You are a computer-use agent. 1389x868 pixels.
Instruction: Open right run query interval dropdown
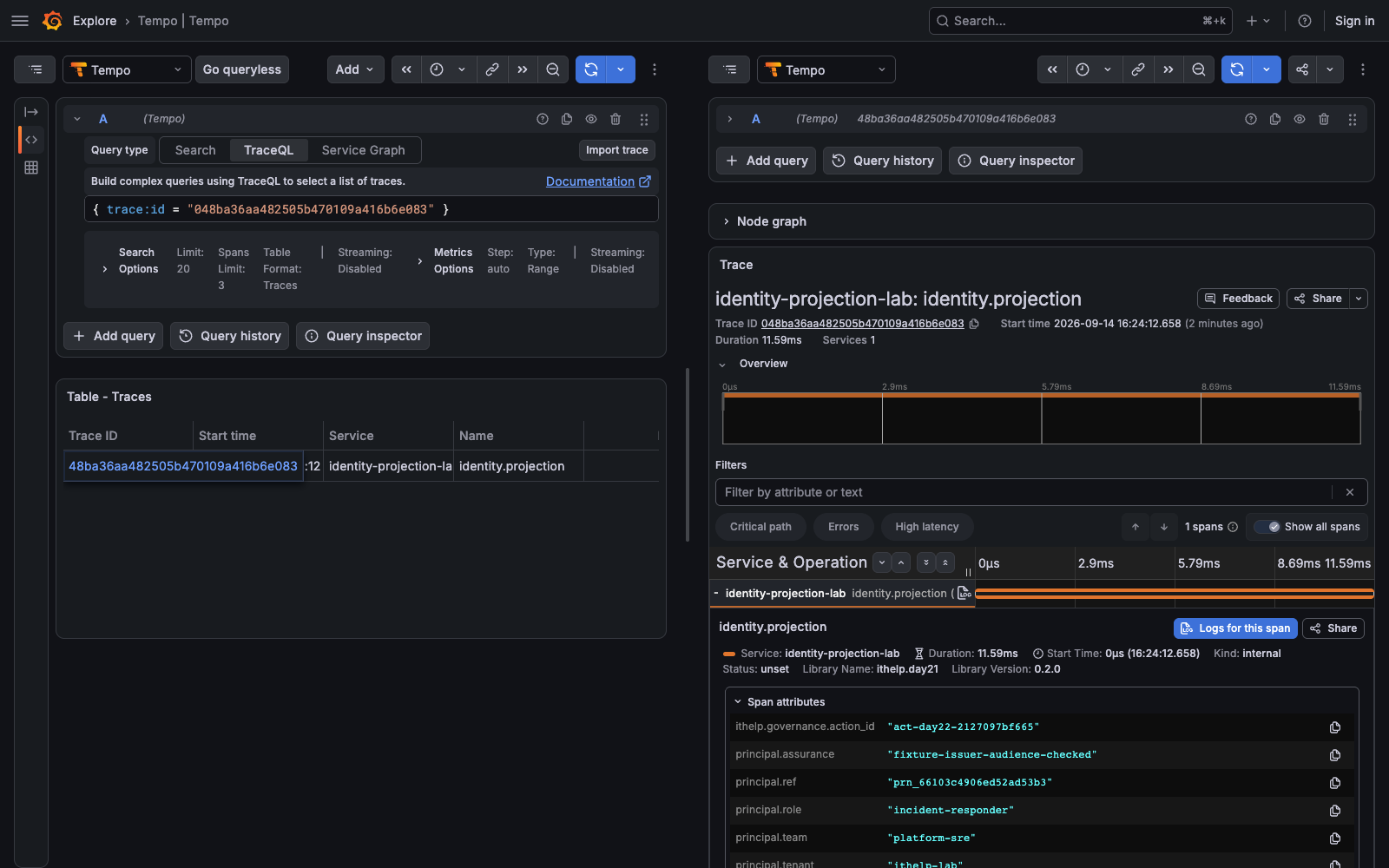click(x=1267, y=69)
